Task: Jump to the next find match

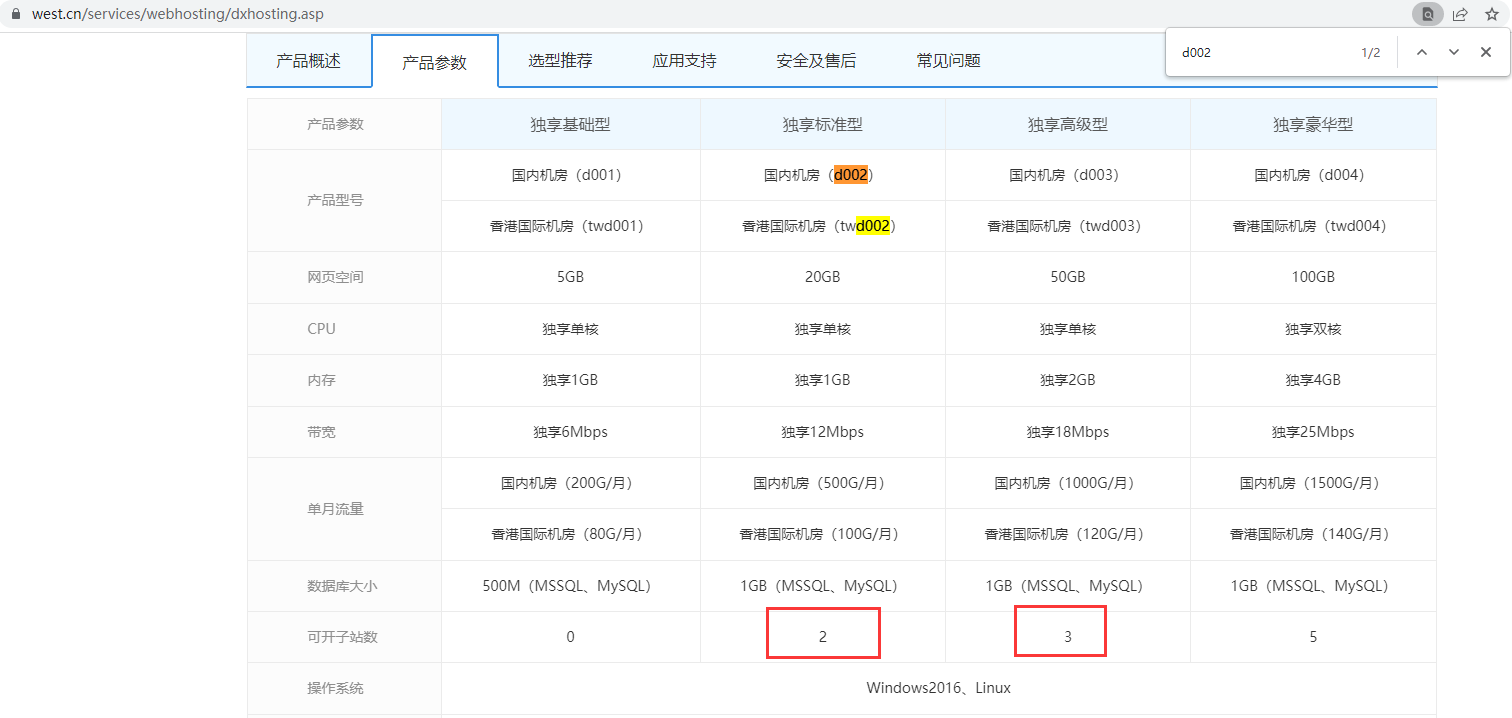Action: [1453, 53]
